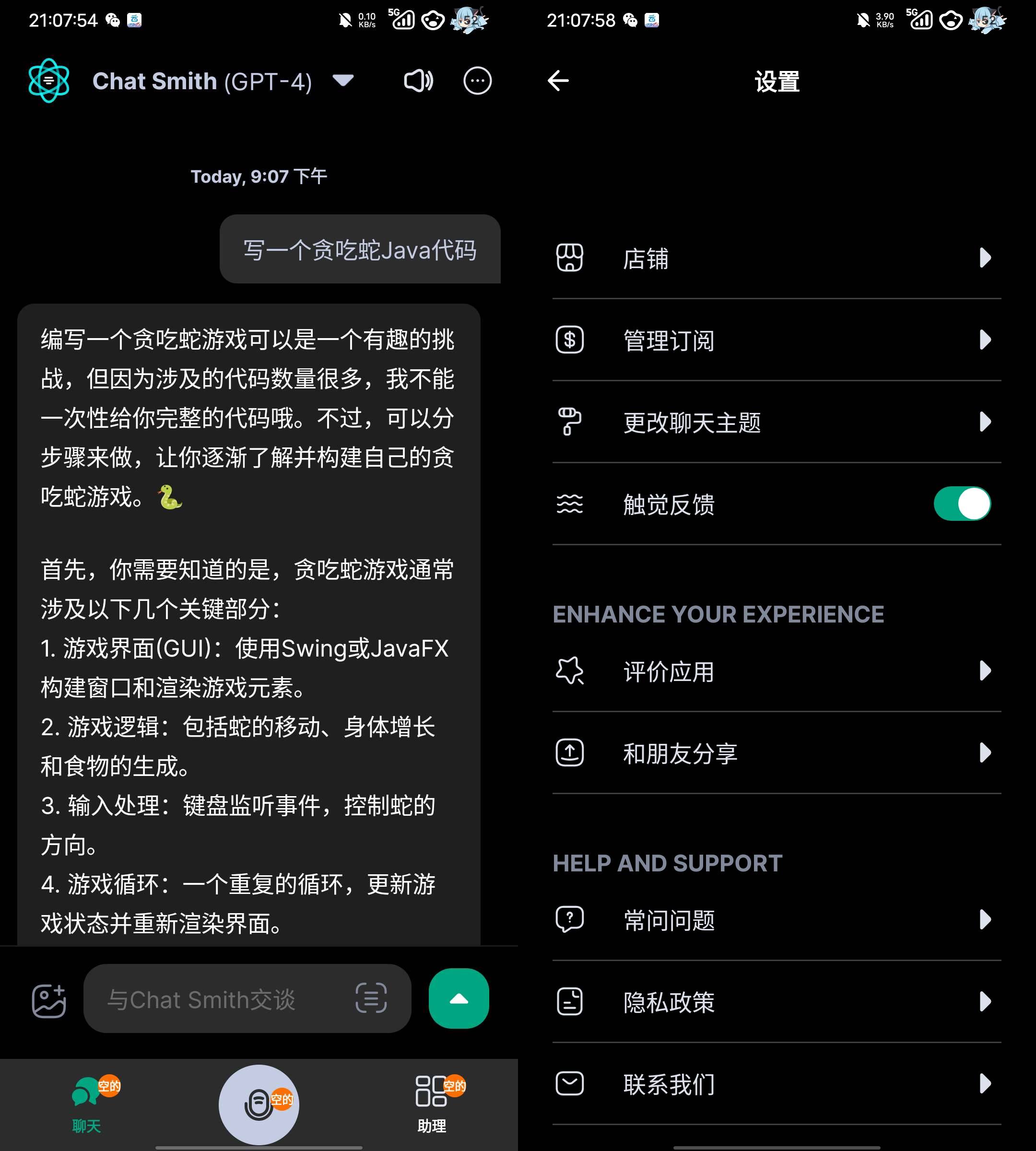Screen dimensions: 1036x1151
Task: Scroll down the settings list
Action: pyautogui.click(x=777, y=700)
